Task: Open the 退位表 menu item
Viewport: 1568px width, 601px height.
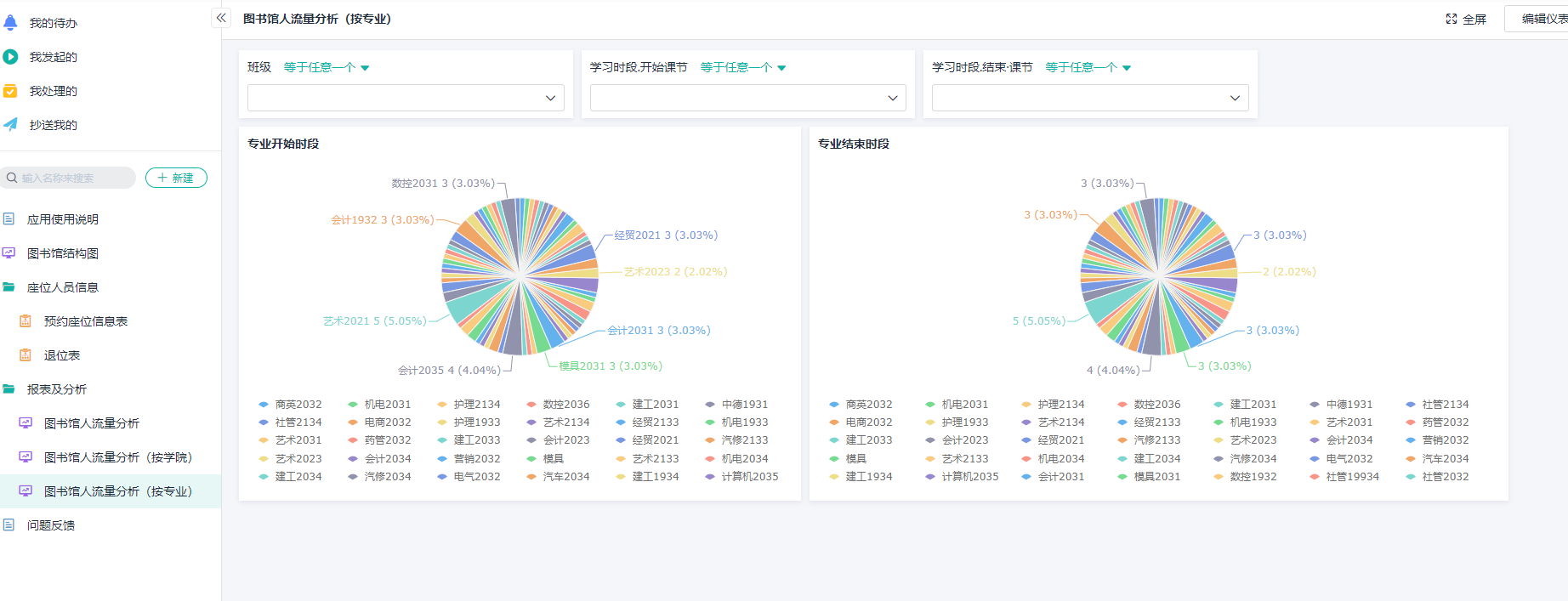Action: pyautogui.click(x=62, y=355)
